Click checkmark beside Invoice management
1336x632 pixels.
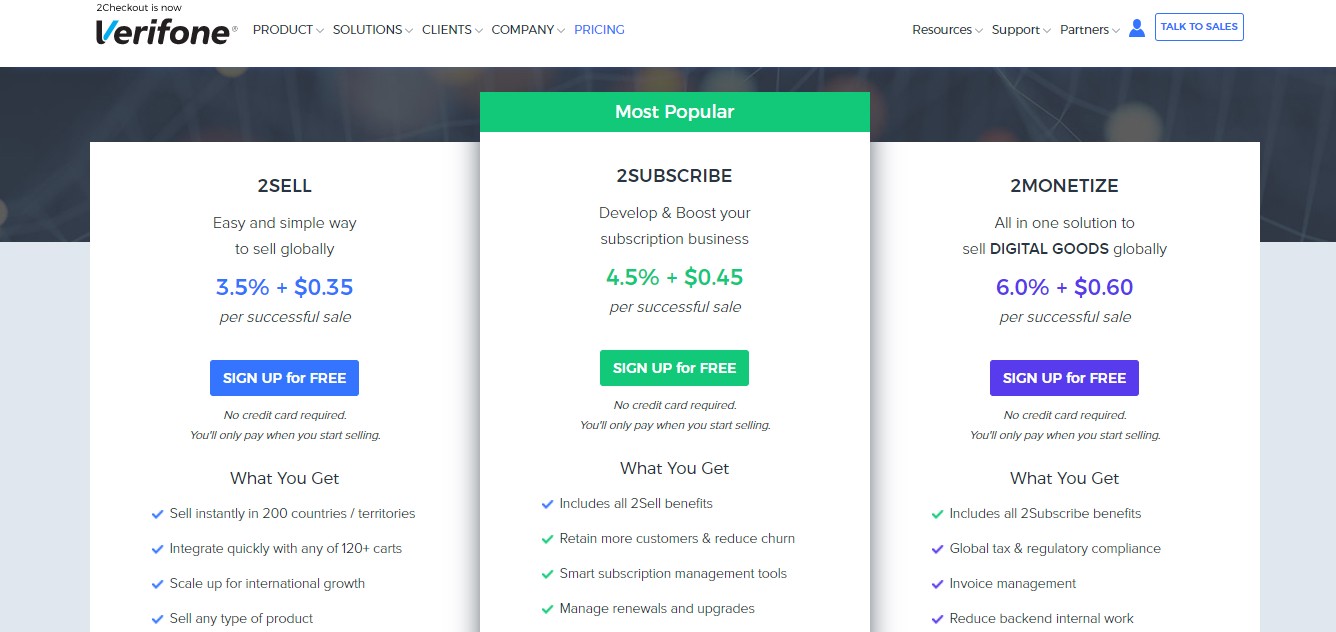[x=937, y=584]
